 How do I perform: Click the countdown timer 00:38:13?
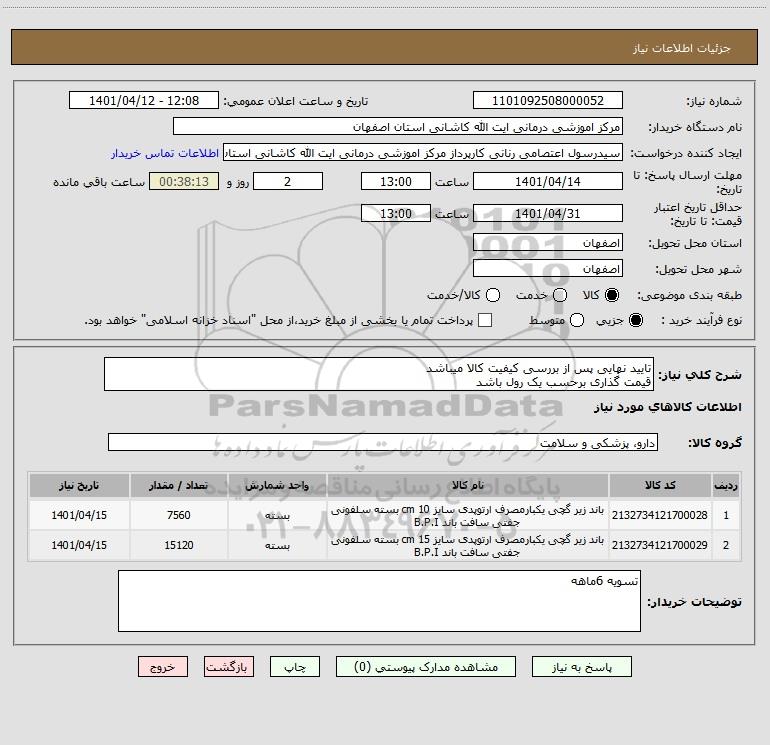point(184,181)
